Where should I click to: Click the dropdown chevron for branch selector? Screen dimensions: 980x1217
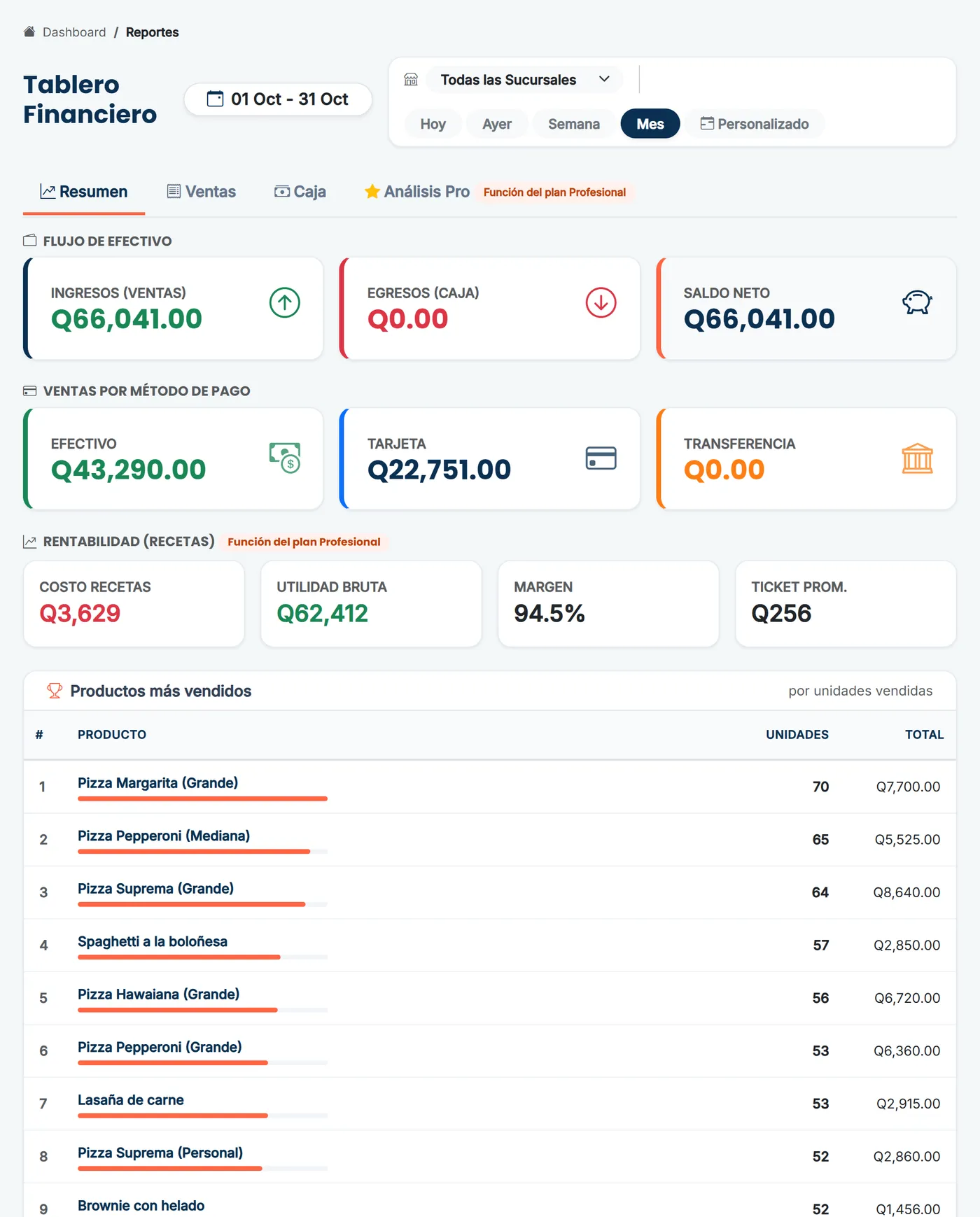(605, 79)
